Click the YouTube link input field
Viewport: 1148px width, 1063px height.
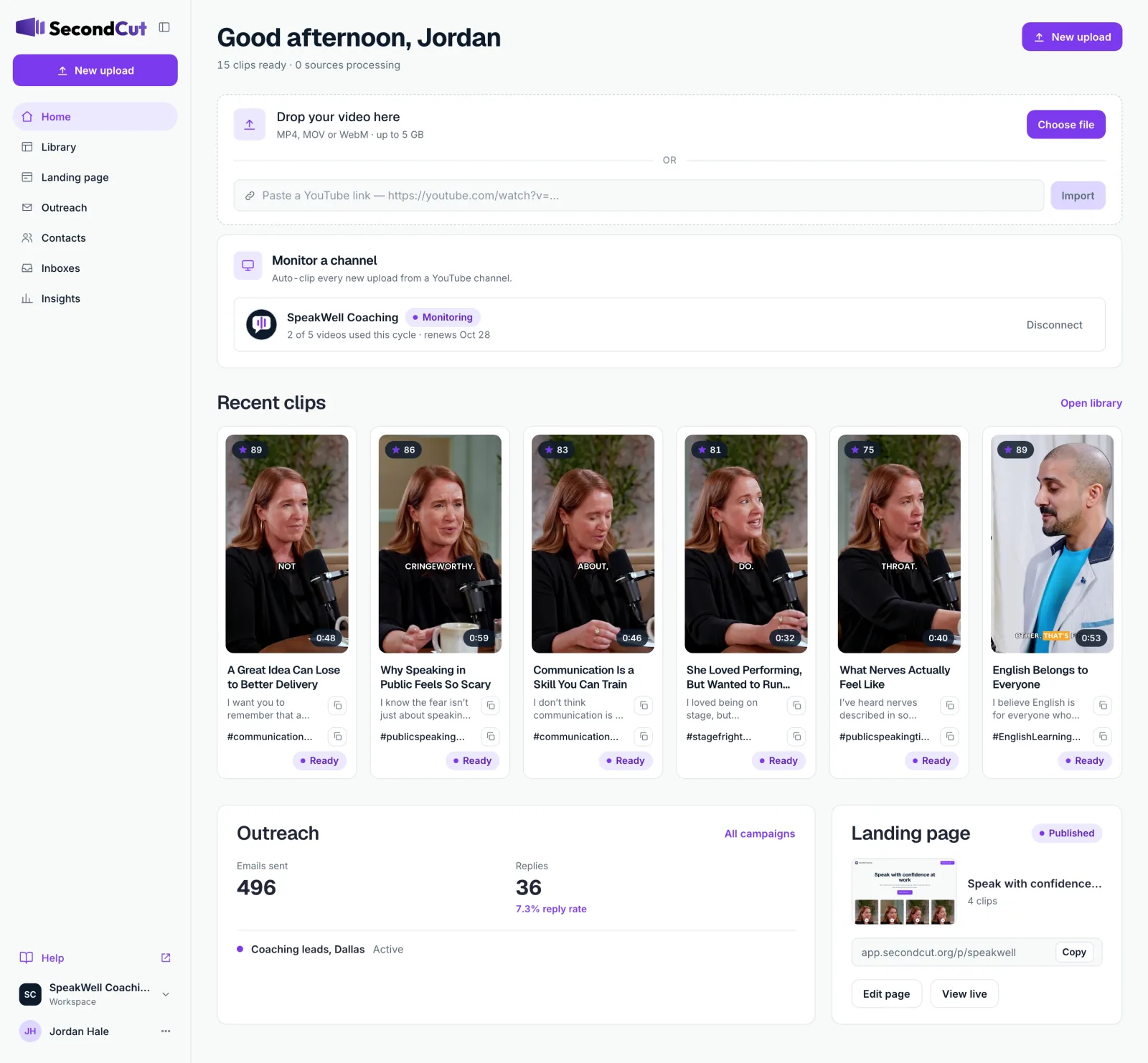point(639,196)
